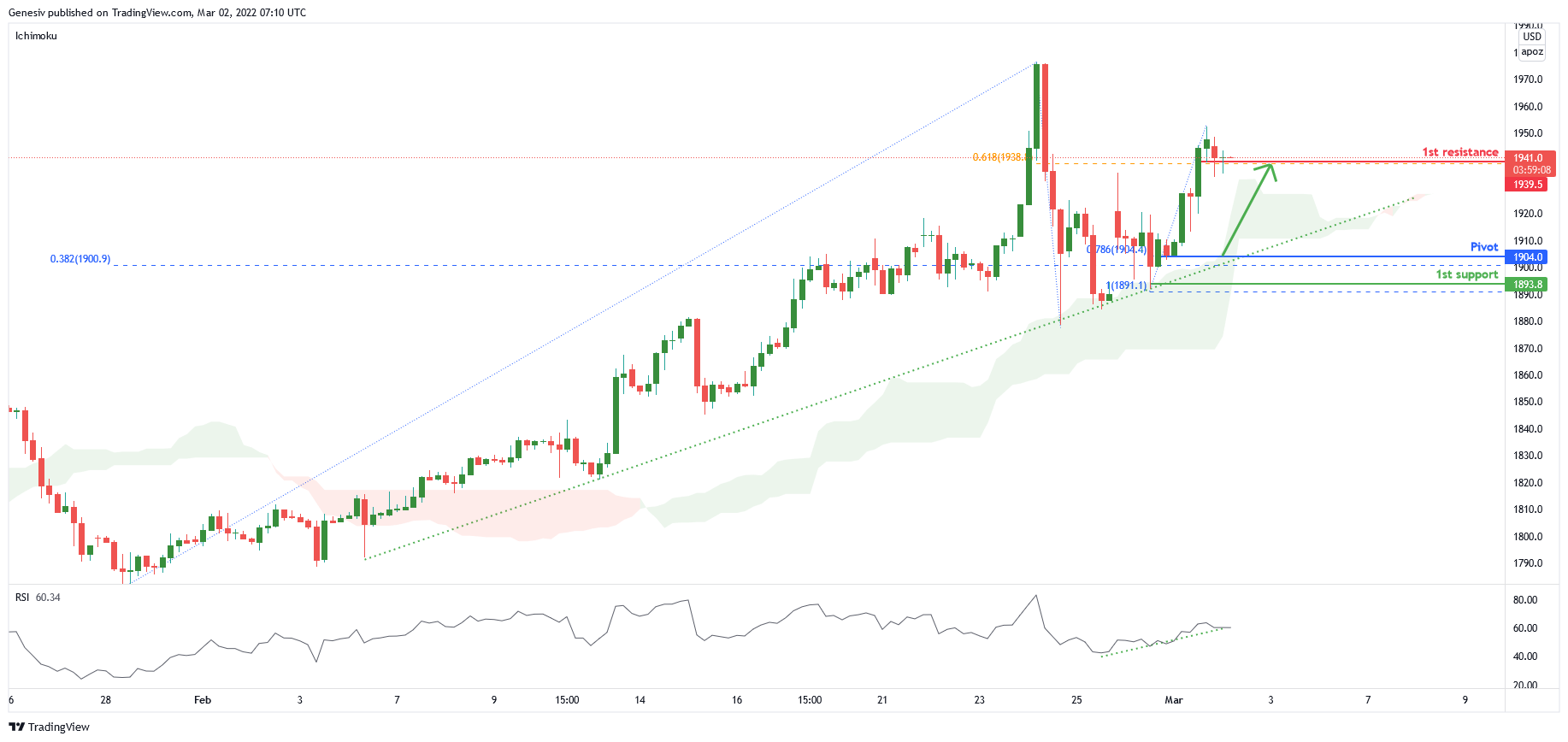Click the 80.00 RSI axis label
Viewport: 1568px width, 742px height.
pos(1525,600)
